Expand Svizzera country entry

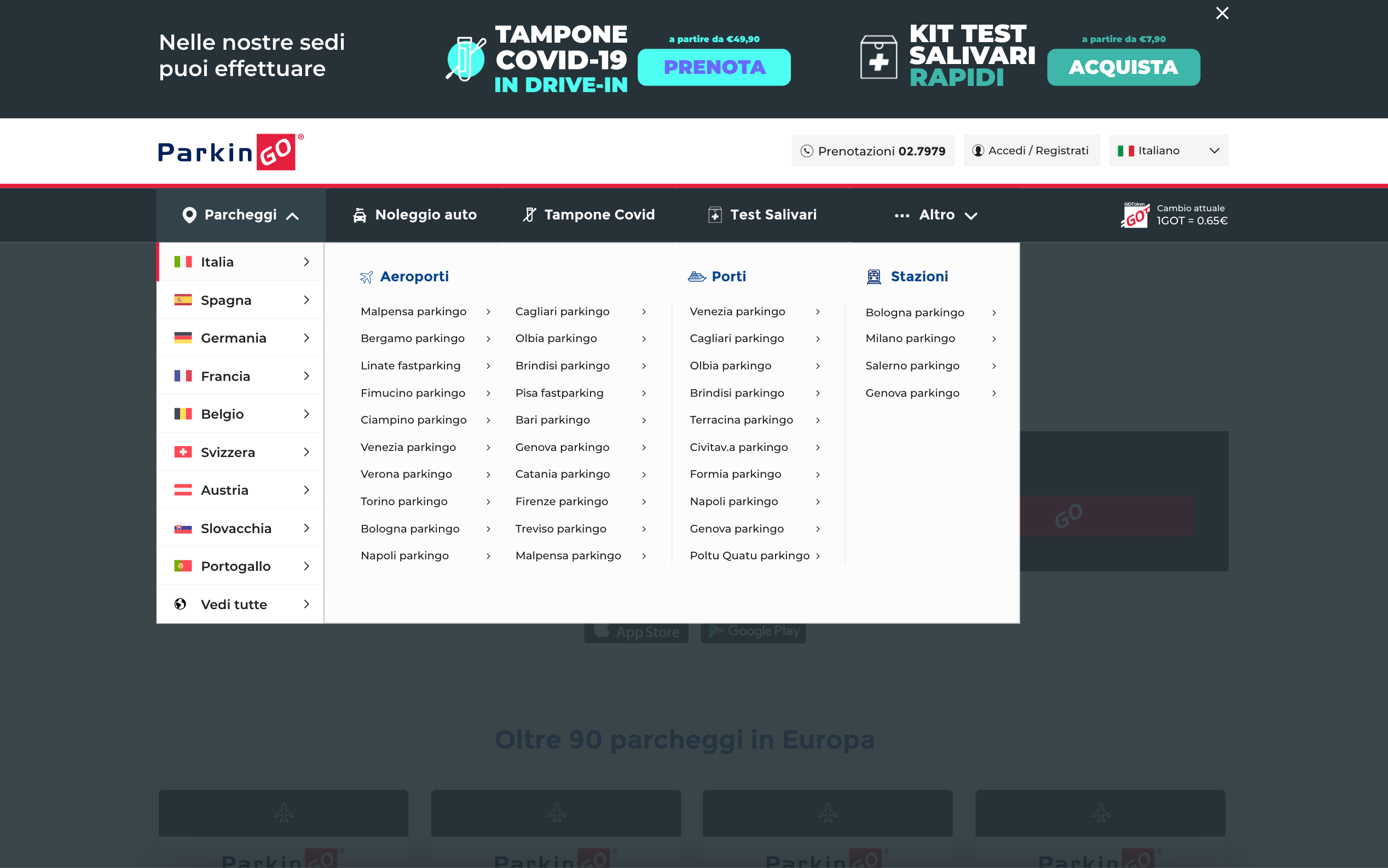coord(240,452)
